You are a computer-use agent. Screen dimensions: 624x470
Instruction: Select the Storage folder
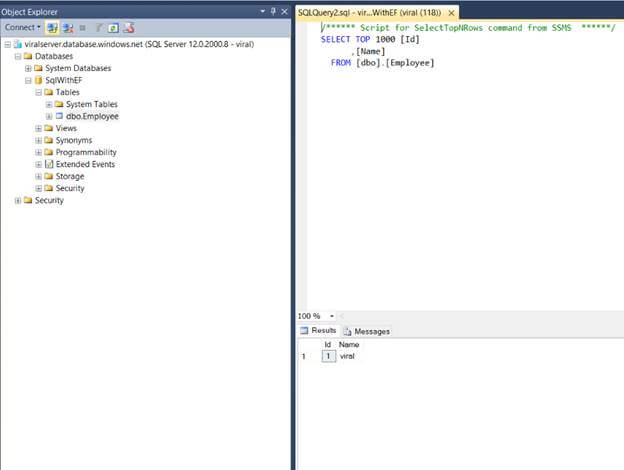70,176
